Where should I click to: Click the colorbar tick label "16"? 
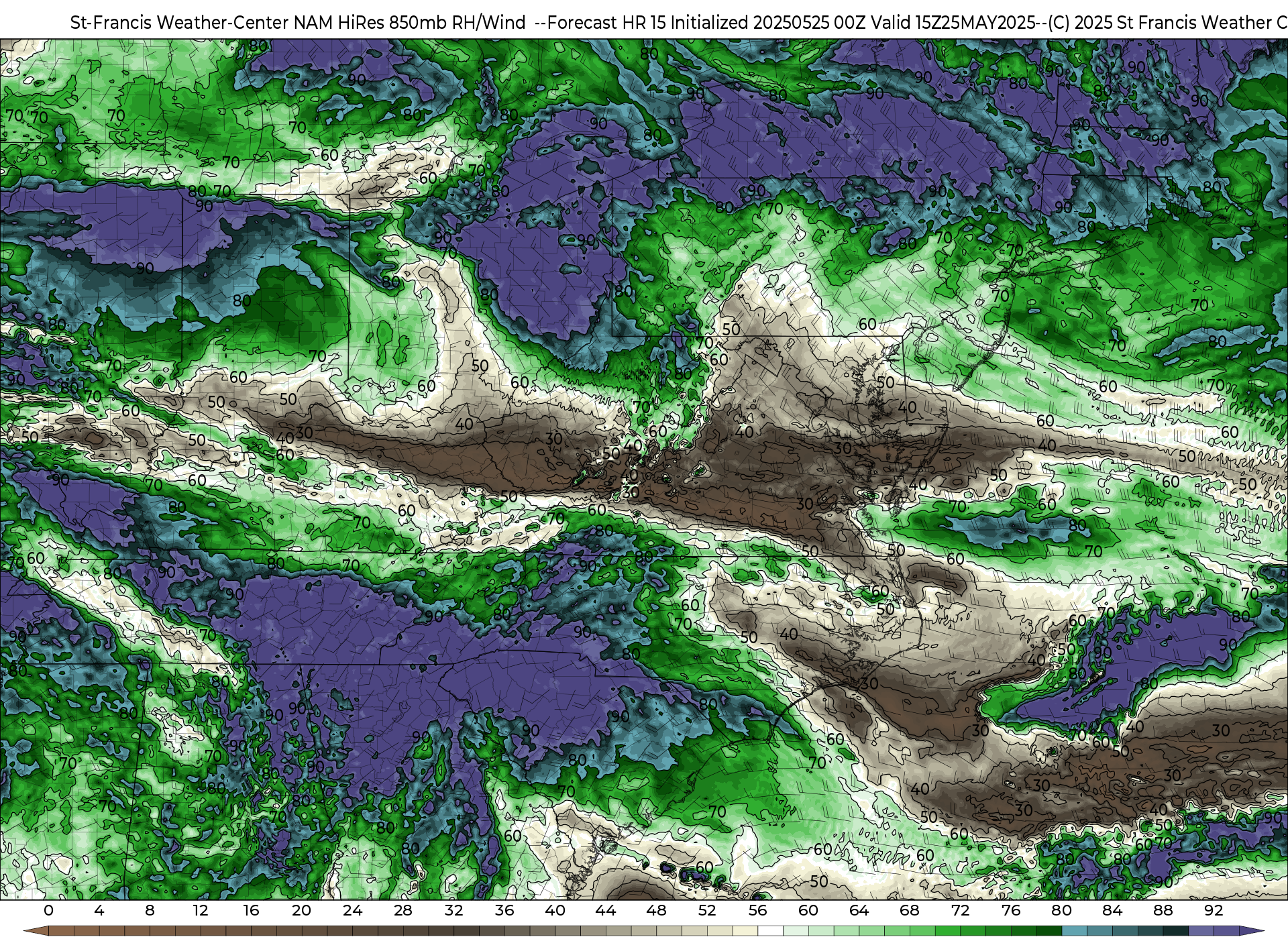point(251,910)
